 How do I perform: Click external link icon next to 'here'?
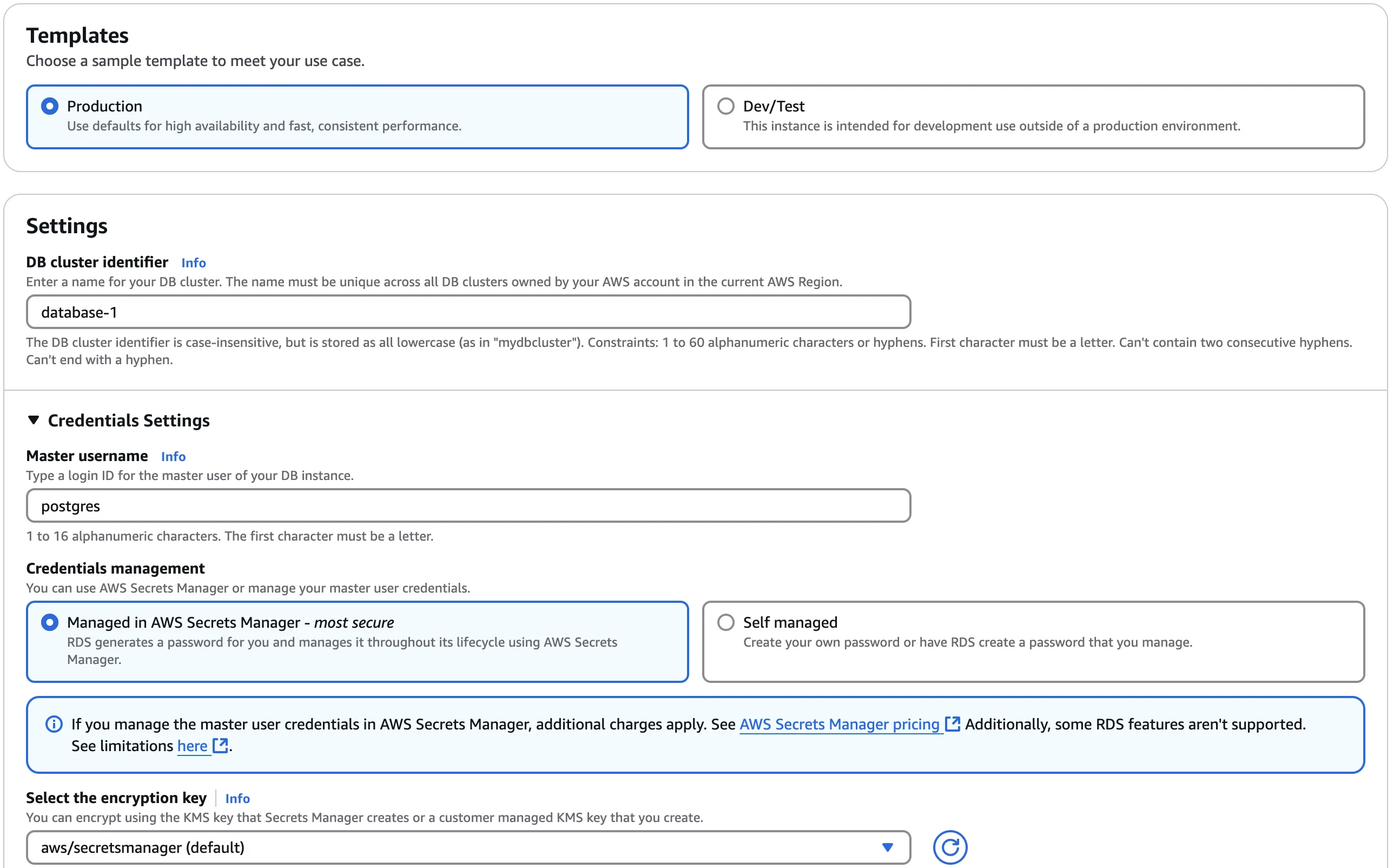click(x=220, y=745)
